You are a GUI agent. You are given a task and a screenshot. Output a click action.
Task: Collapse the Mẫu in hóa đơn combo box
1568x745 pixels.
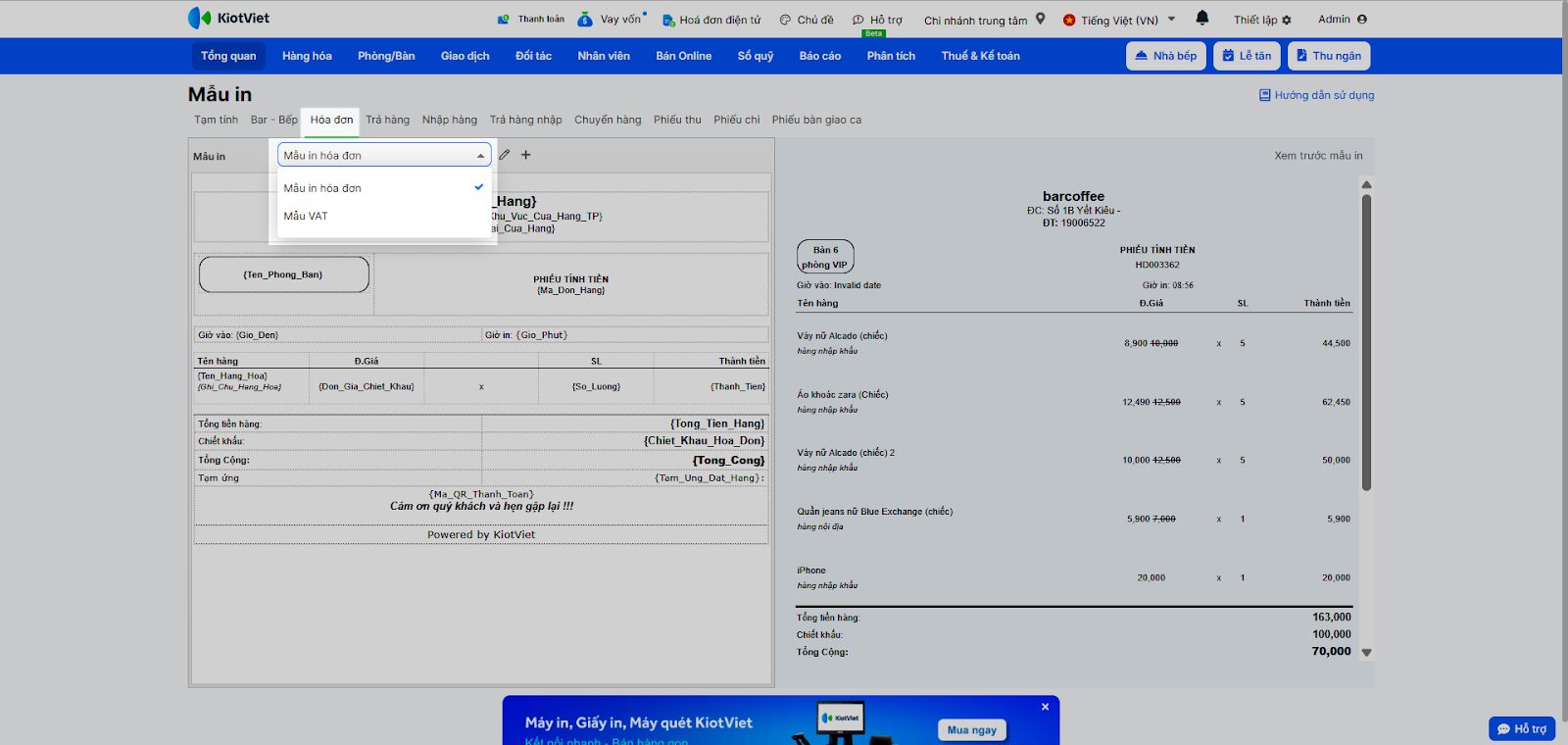[x=480, y=156]
